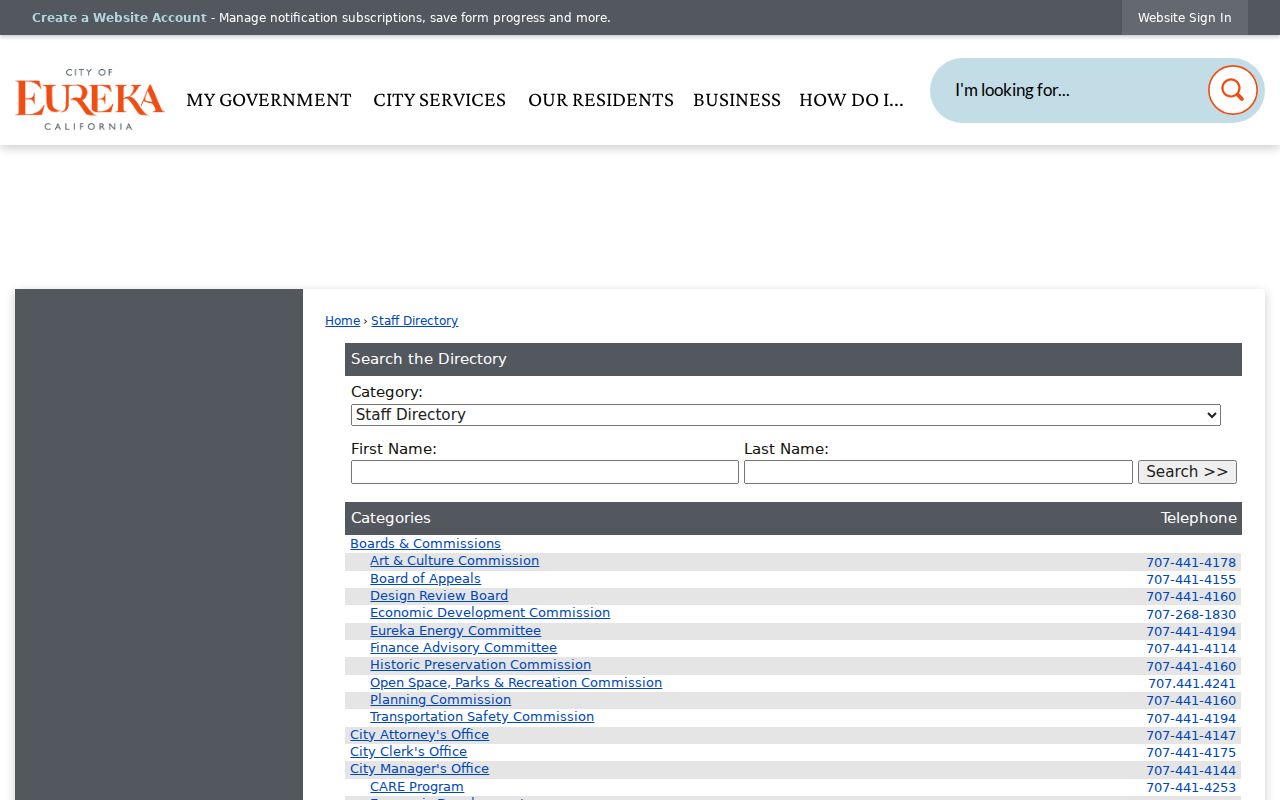This screenshot has width=1280, height=800.
Task: Open the How Do I... menu
Action: pyautogui.click(x=851, y=100)
